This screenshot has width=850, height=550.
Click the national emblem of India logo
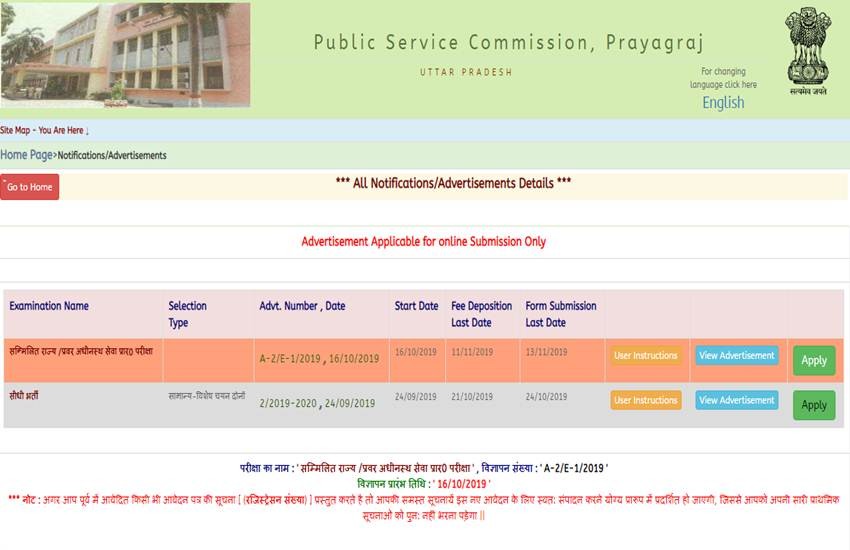coord(806,50)
